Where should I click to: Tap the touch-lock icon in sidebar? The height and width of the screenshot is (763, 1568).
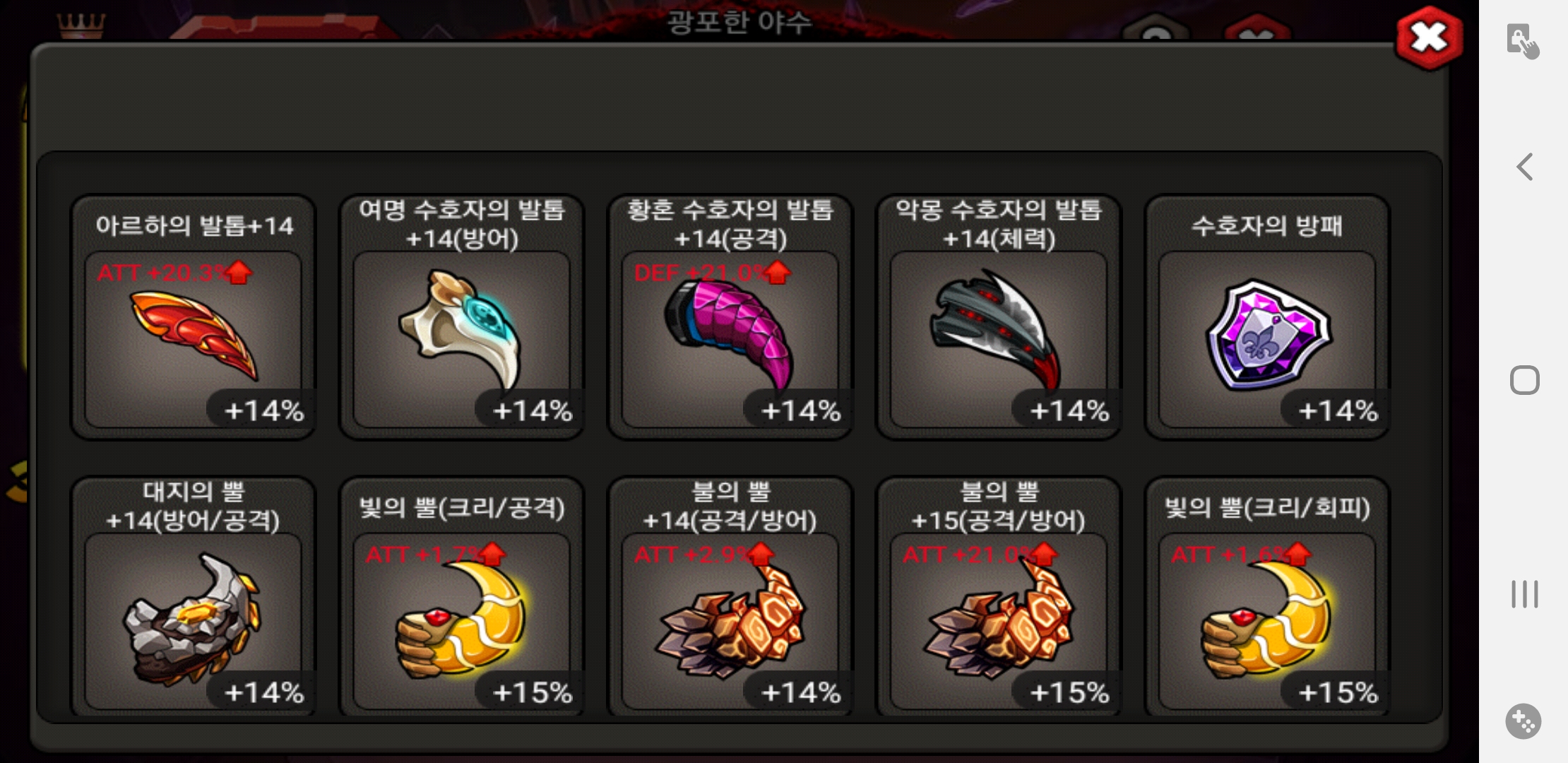point(1522,41)
